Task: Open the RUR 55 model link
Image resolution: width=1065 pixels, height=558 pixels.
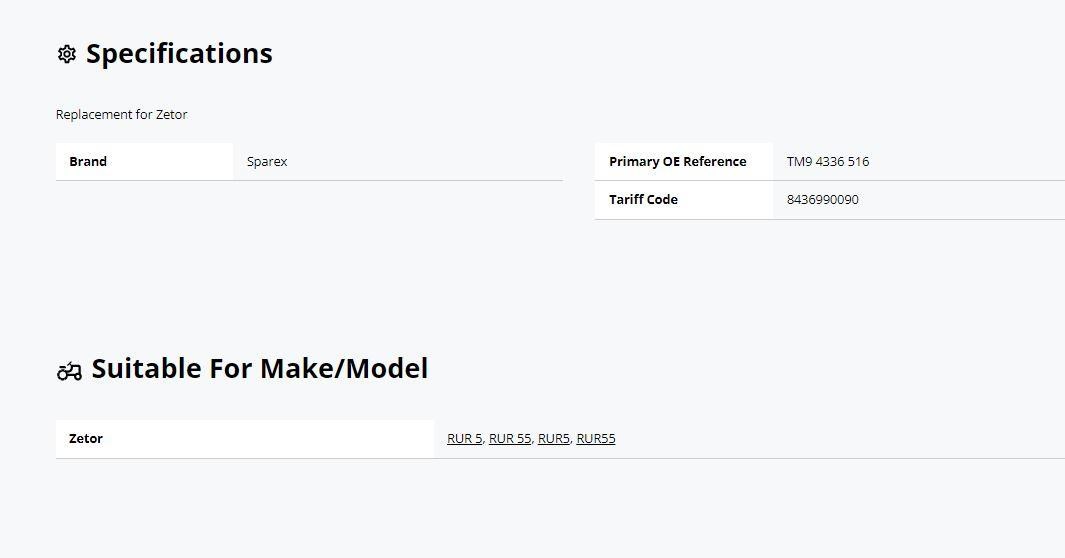Action: pyautogui.click(x=510, y=439)
